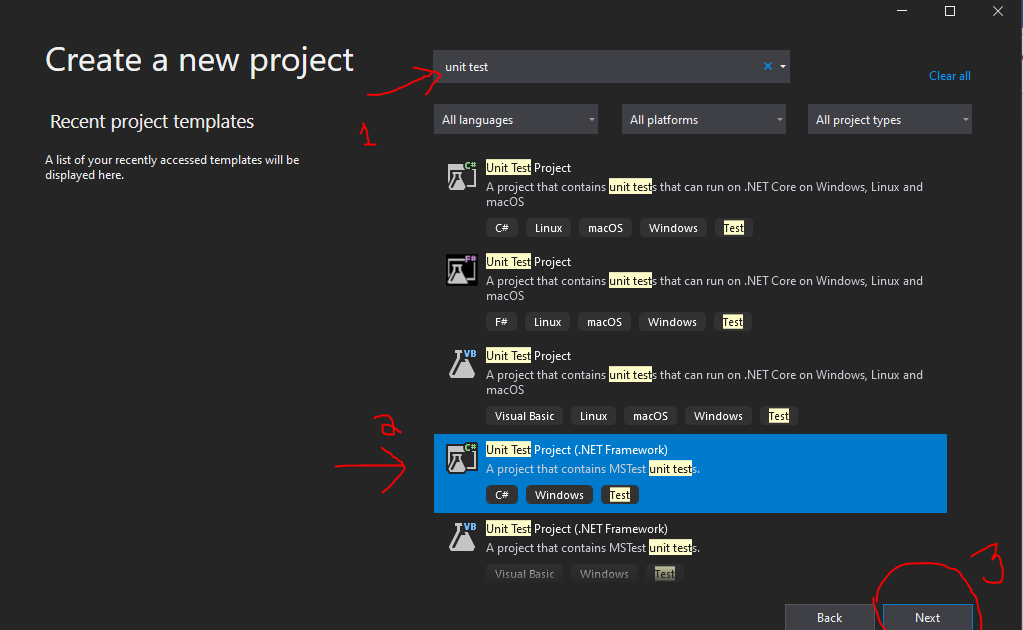The width and height of the screenshot is (1023, 630).
Task: Click the Next button
Action: [926, 617]
